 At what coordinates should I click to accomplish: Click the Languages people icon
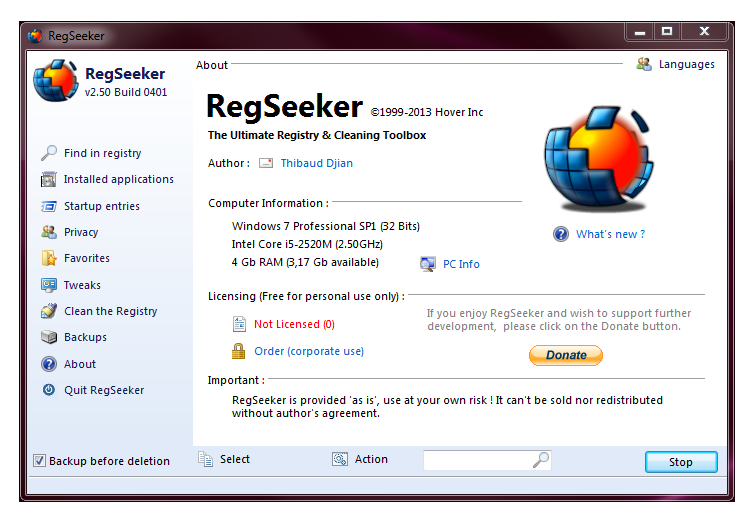click(x=644, y=64)
